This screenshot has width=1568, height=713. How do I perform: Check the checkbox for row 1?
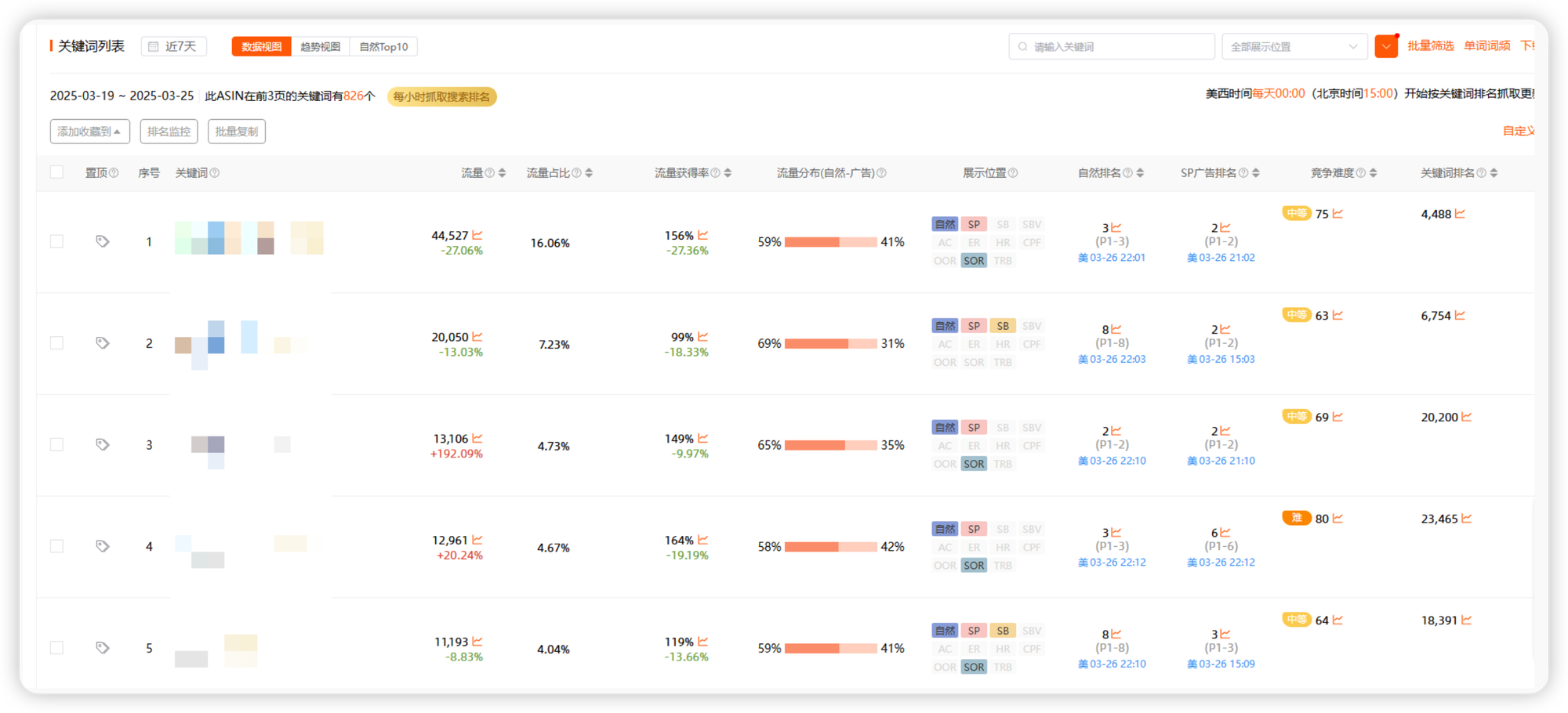56,241
